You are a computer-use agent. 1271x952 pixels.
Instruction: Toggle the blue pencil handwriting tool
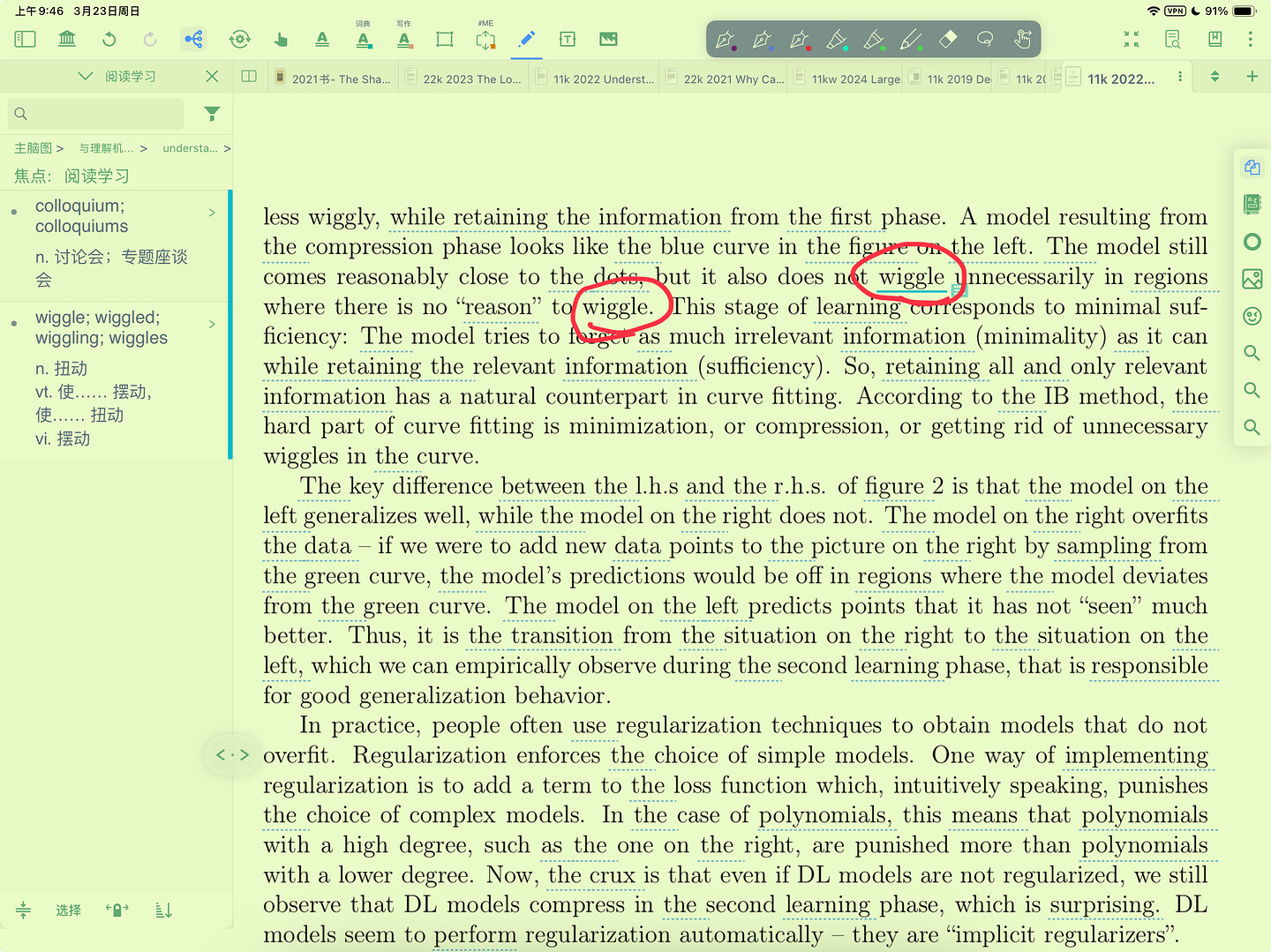pos(527,39)
